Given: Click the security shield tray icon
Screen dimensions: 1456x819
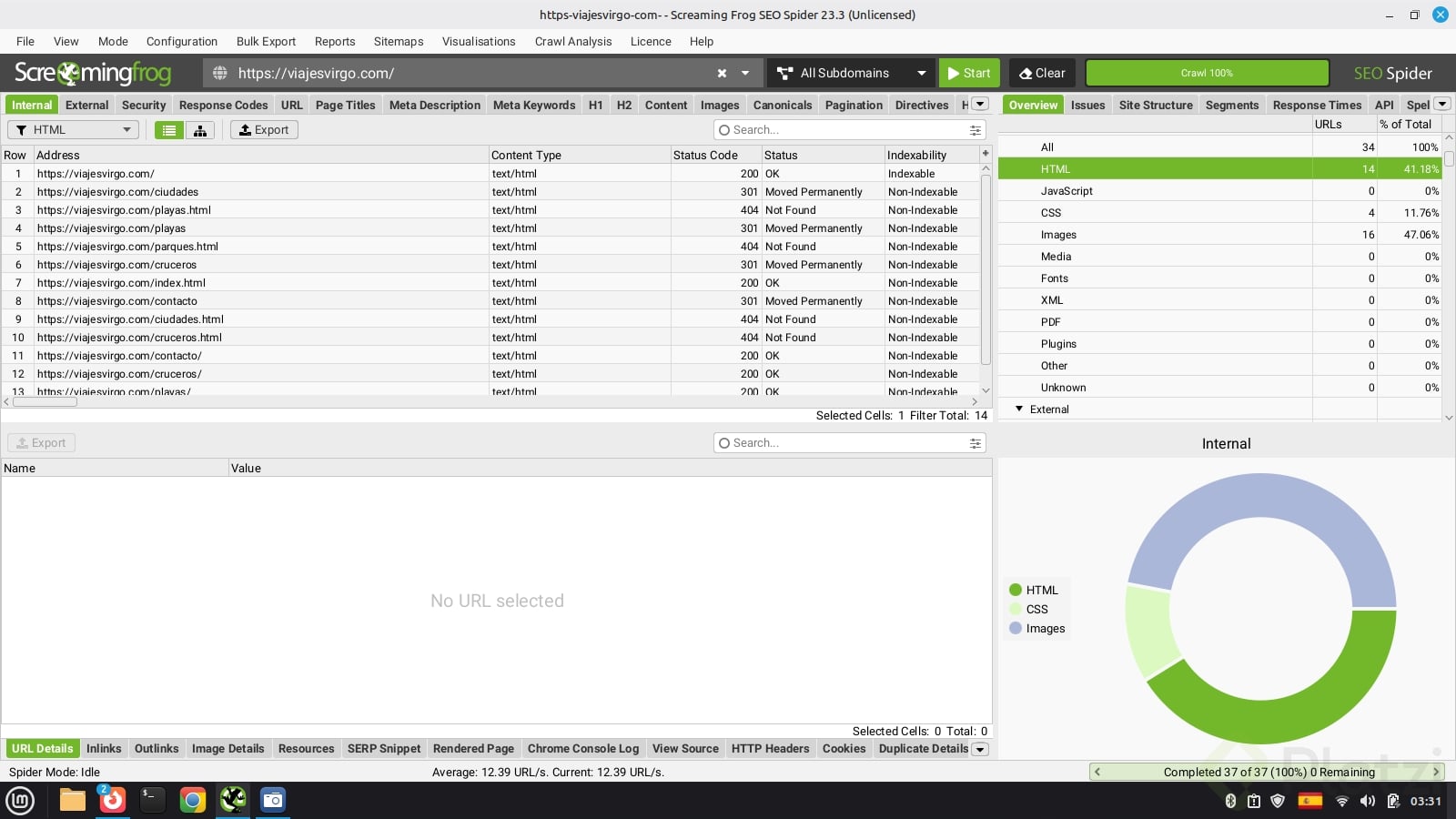Looking at the screenshot, I should [x=1278, y=801].
